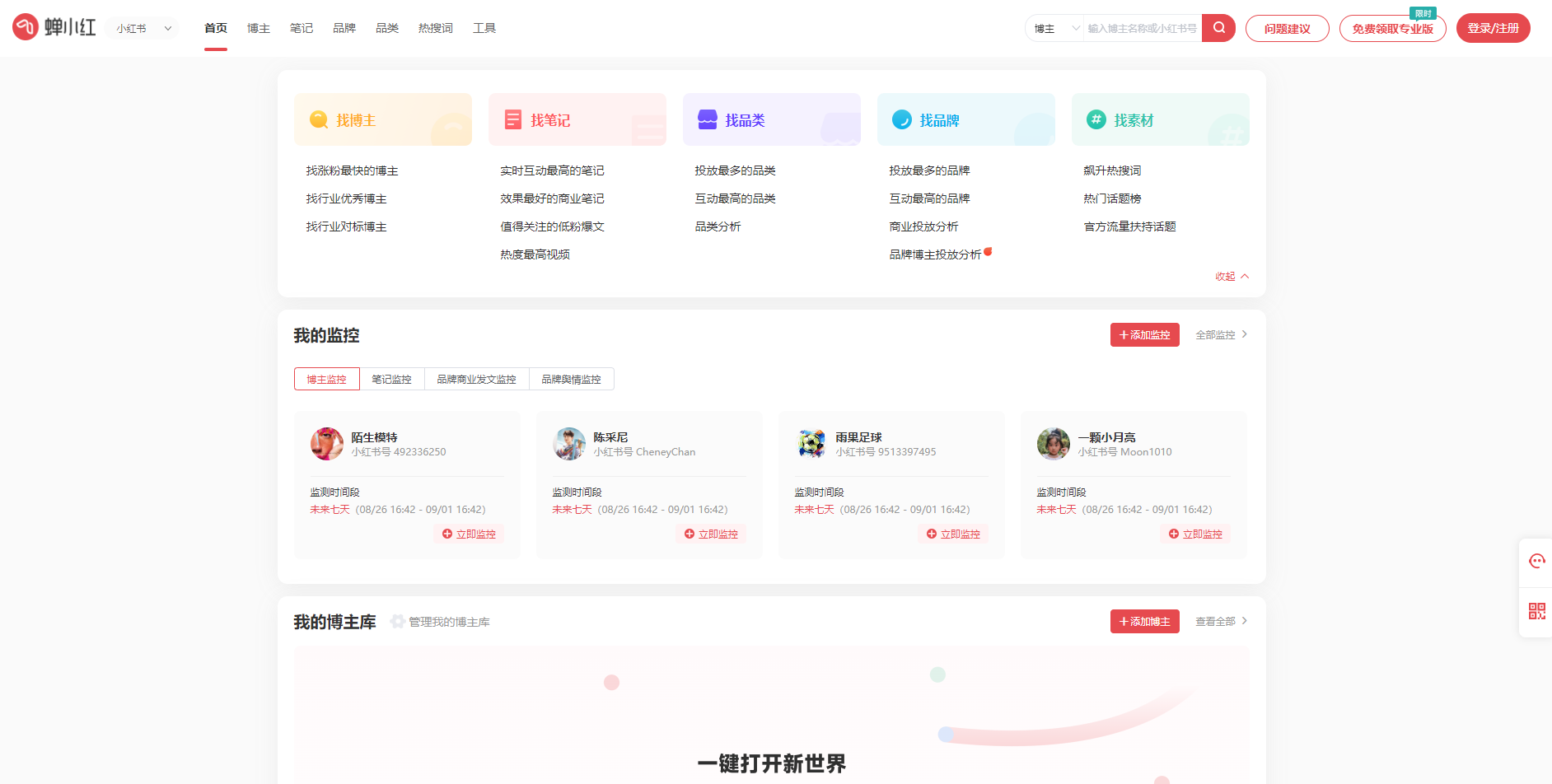The width and height of the screenshot is (1552, 784).
Task: Click 免费领取专业版 button
Action: click(1392, 28)
